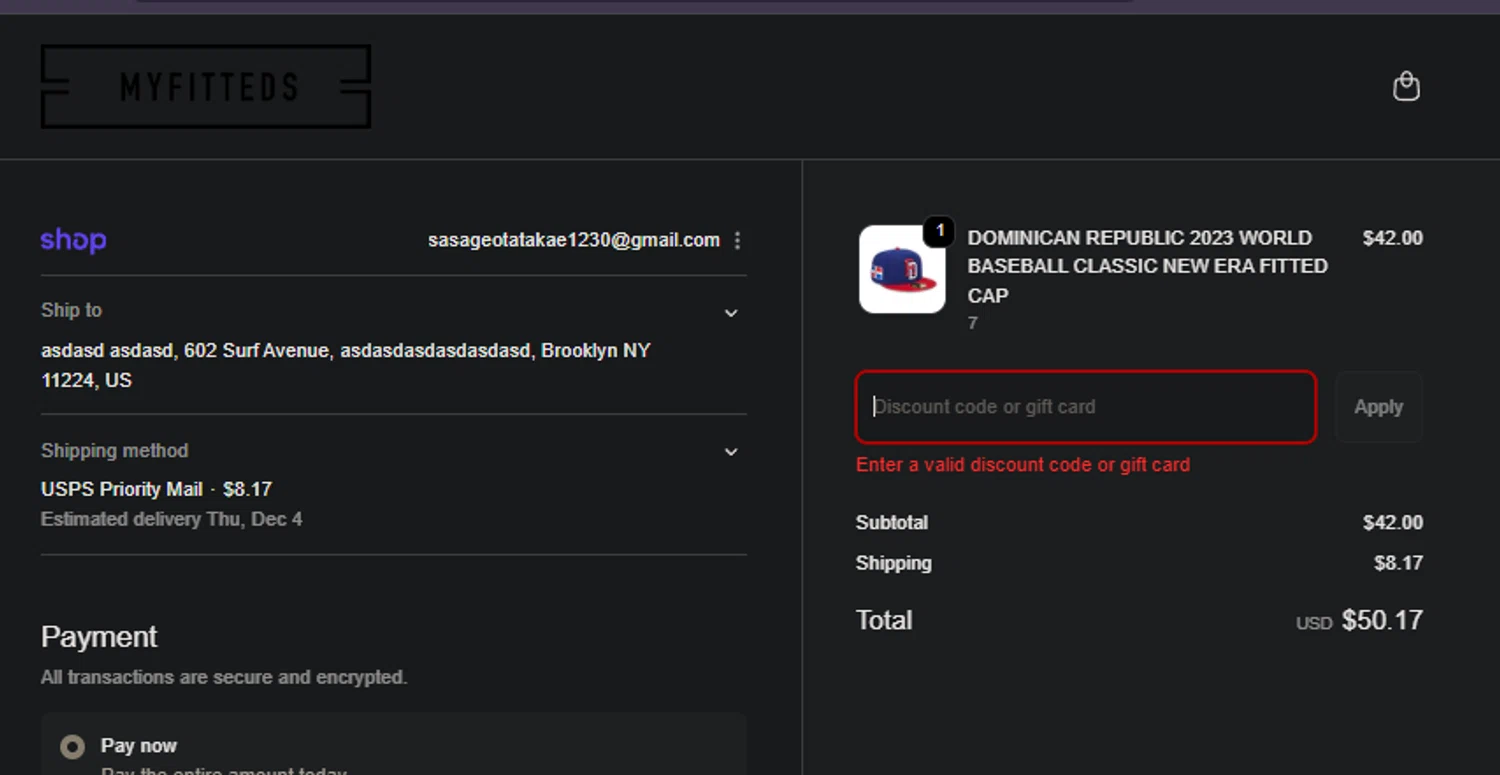
Task: Click the 602 Surf Avenue shipping address text
Action: pyautogui.click(x=346, y=365)
